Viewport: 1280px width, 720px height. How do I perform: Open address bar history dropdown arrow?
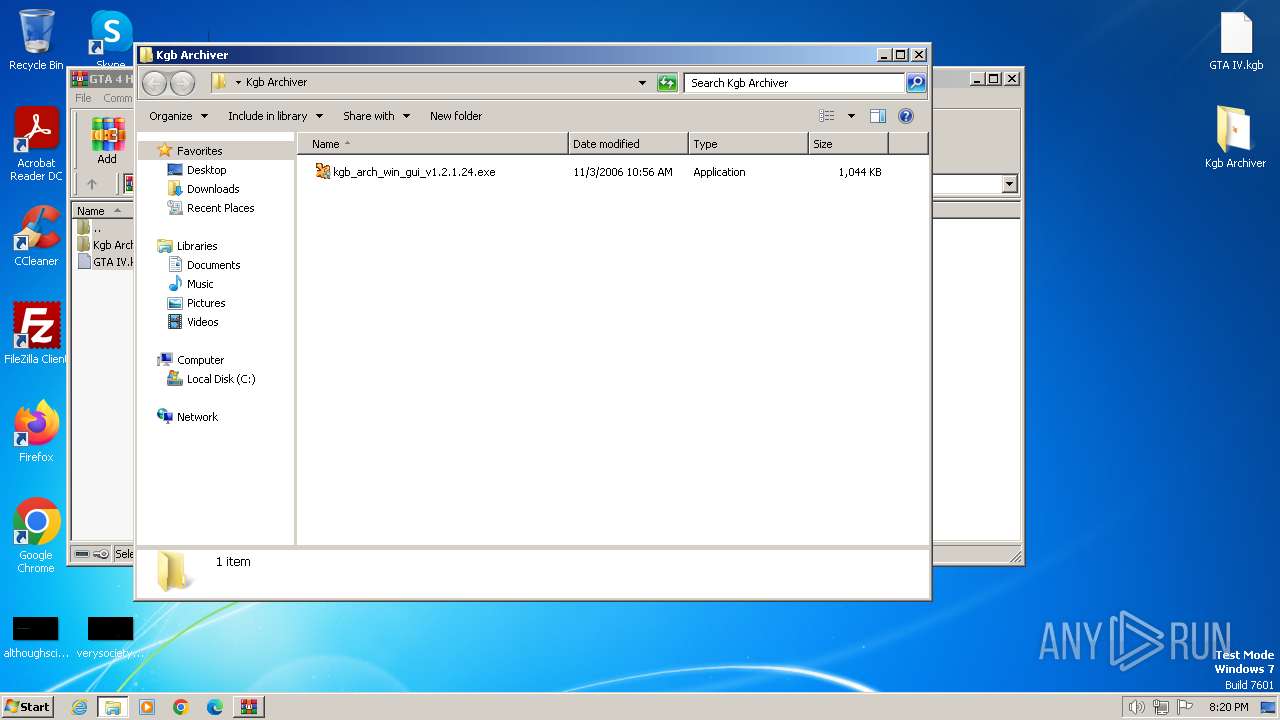[642, 83]
